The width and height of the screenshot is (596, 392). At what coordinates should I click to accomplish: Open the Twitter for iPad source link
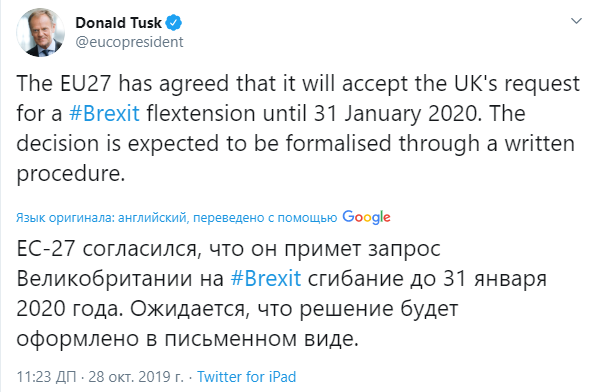[x=246, y=377]
